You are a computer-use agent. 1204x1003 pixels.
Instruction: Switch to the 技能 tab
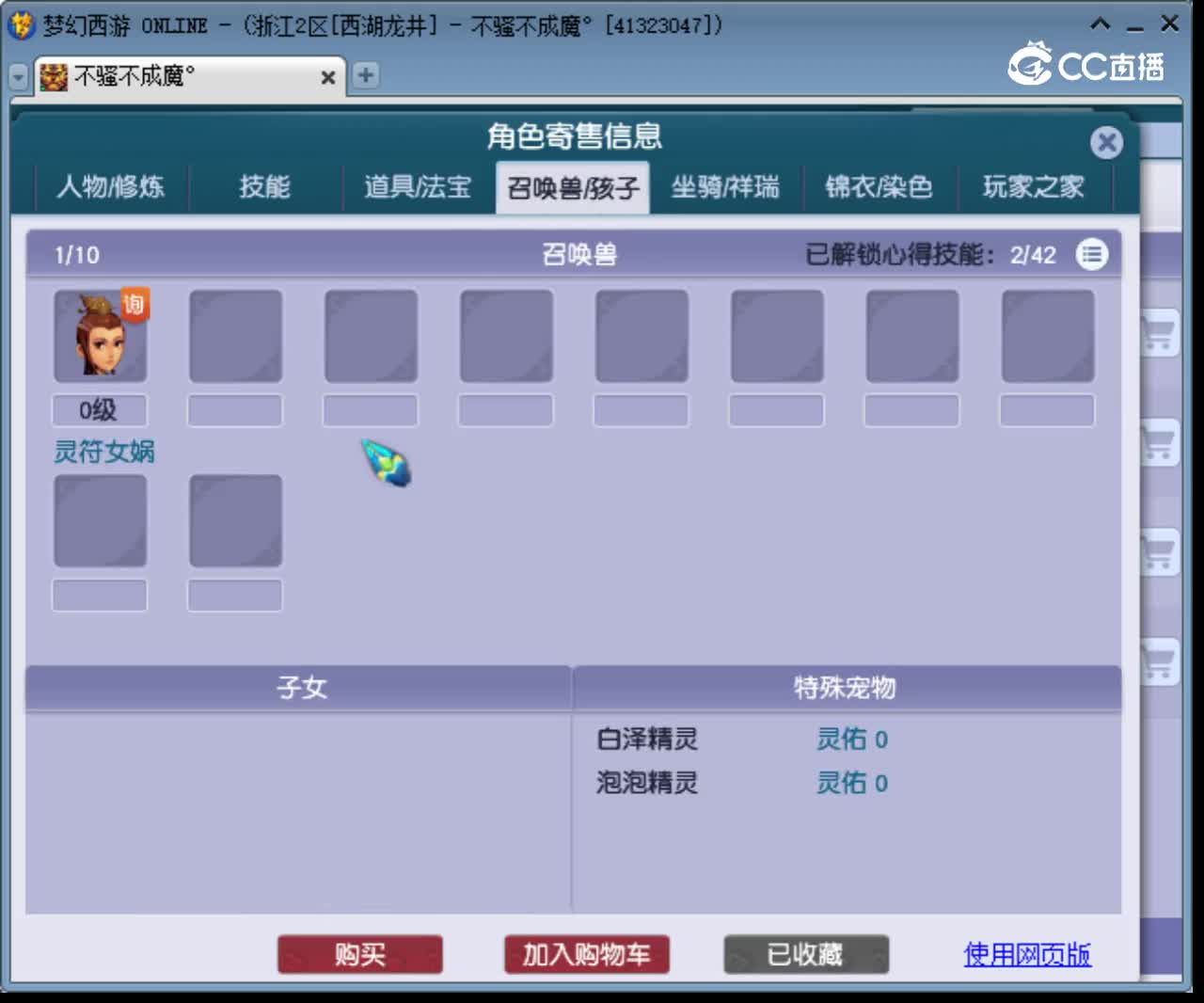265,186
